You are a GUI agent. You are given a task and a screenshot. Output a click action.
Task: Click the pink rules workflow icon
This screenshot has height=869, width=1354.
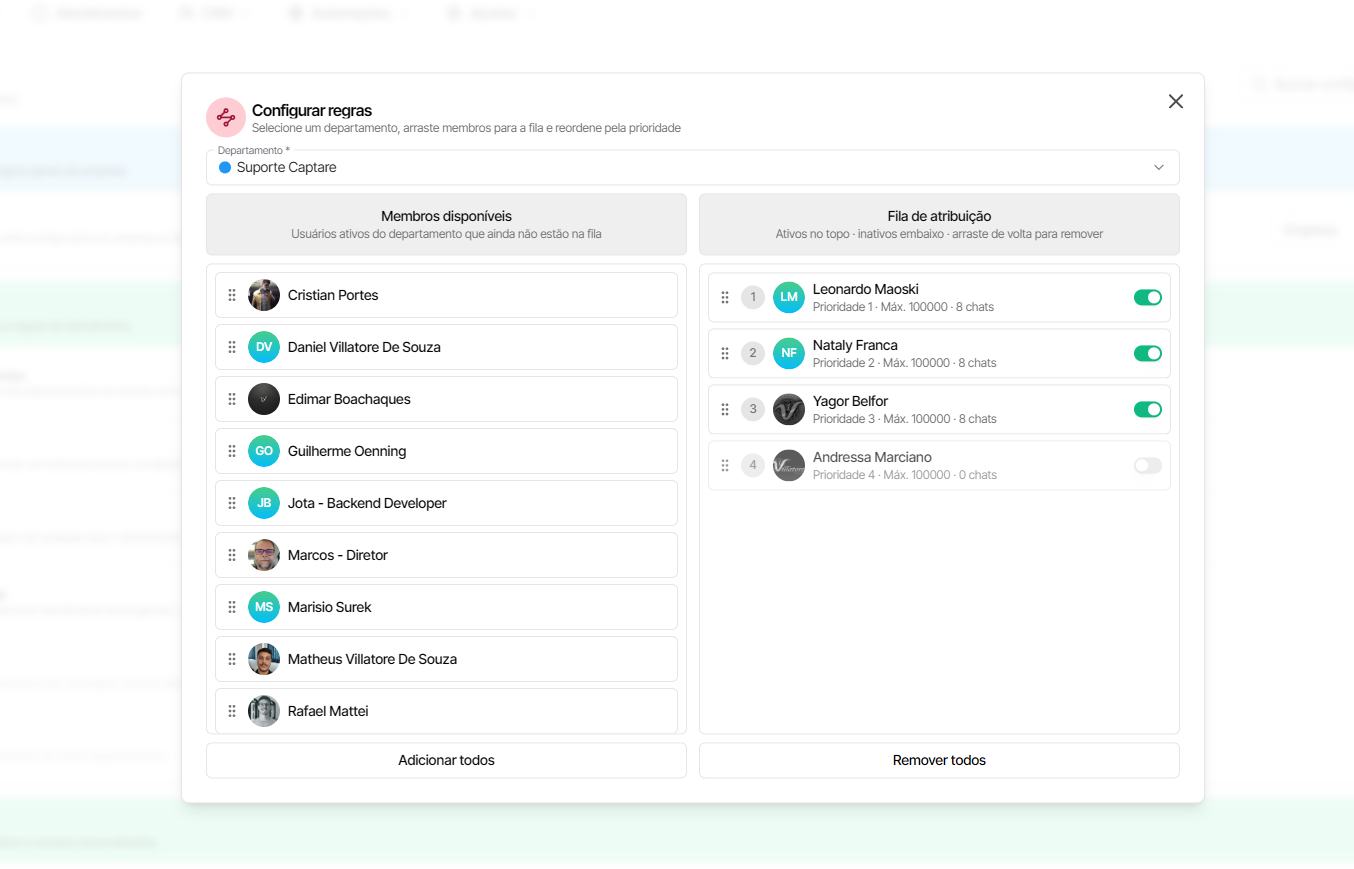coord(226,117)
